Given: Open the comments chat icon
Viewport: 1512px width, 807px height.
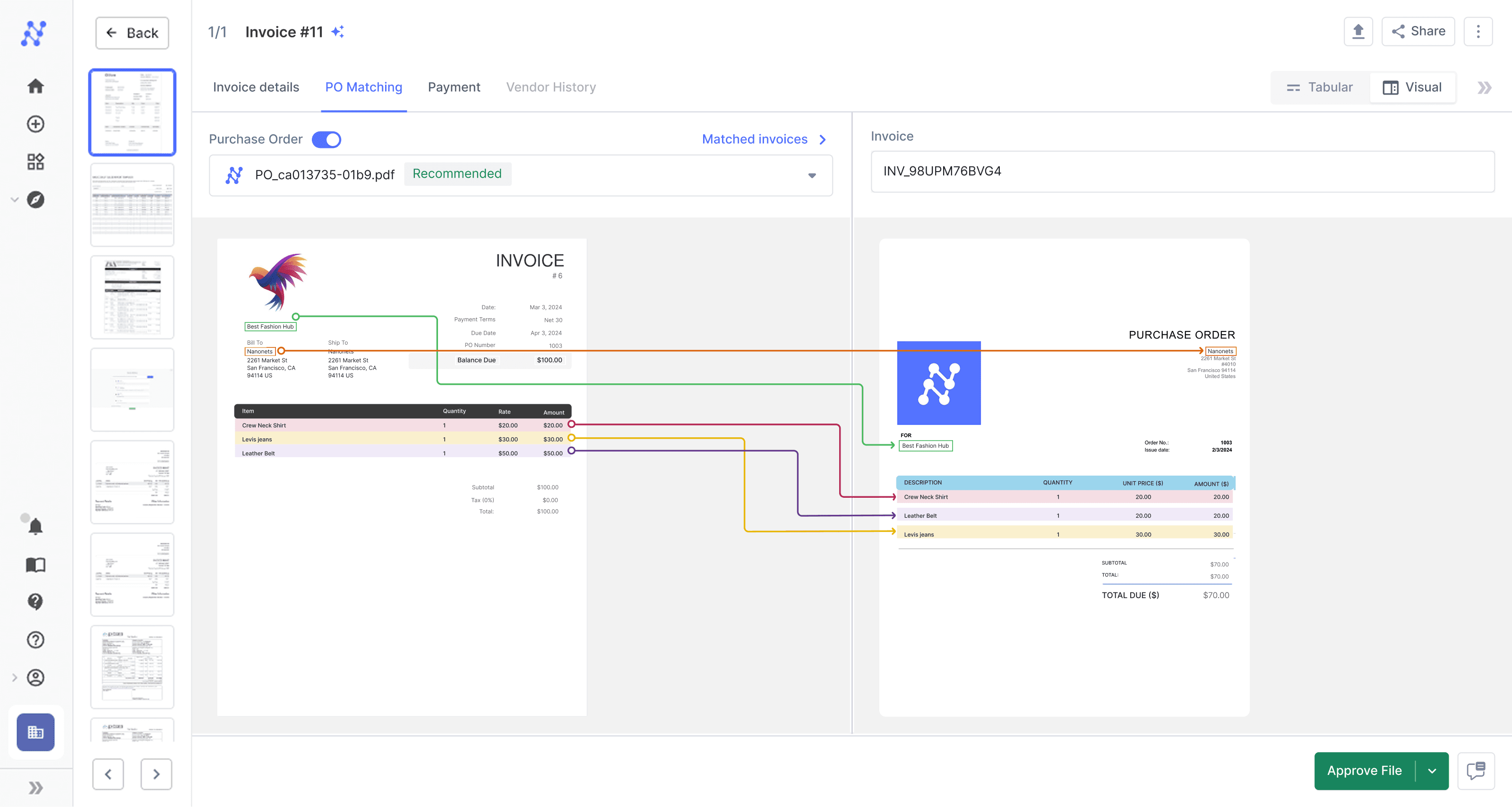Looking at the screenshot, I should click(x=1476, y=771).
